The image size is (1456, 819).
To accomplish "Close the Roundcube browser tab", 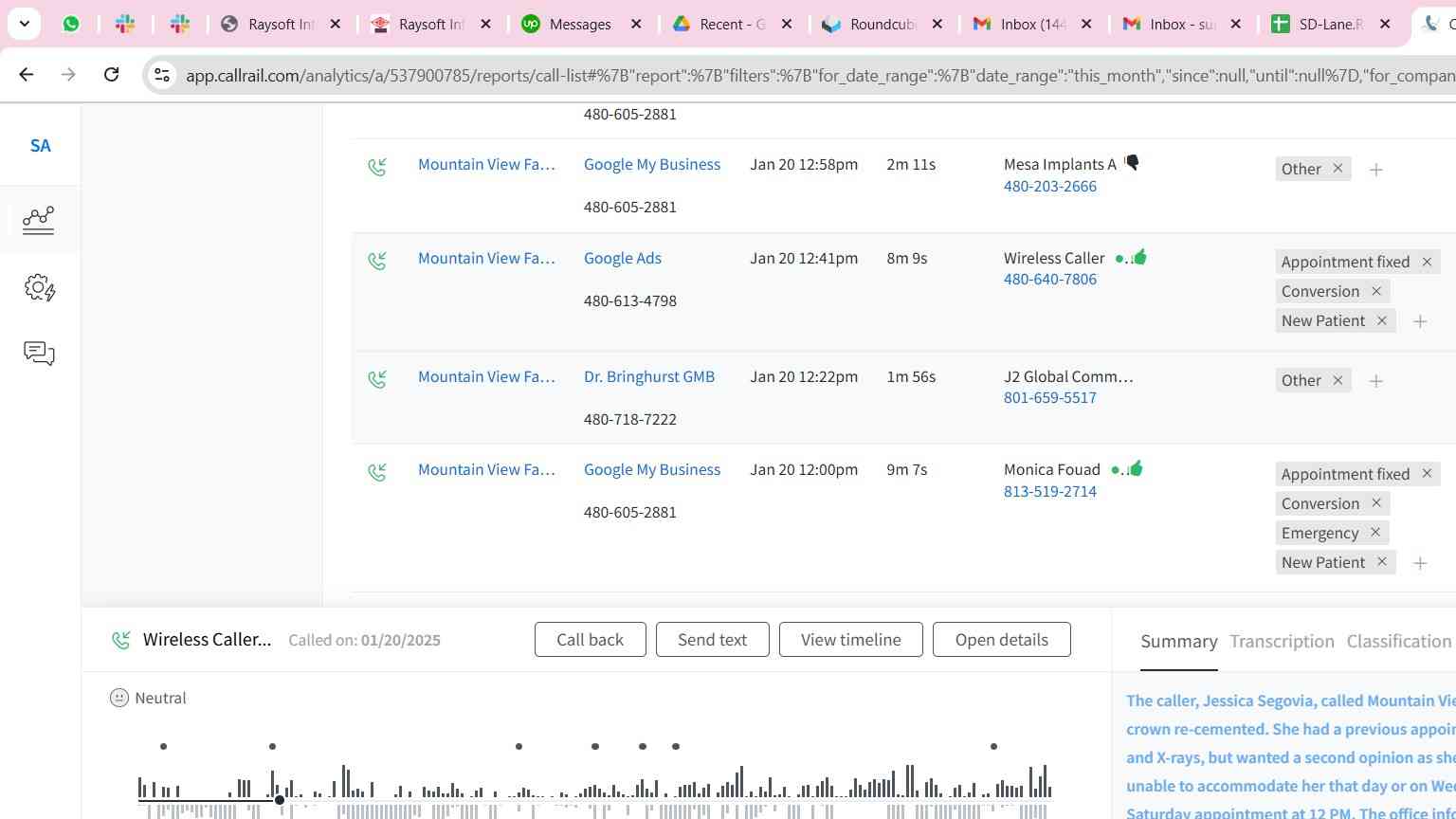I will click(x=937, y=24).
